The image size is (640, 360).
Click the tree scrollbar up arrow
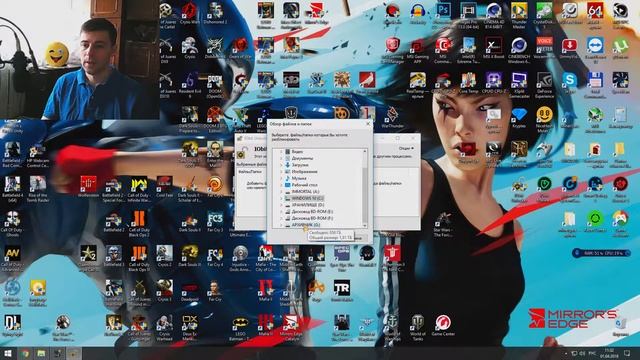tap(365, 151)
